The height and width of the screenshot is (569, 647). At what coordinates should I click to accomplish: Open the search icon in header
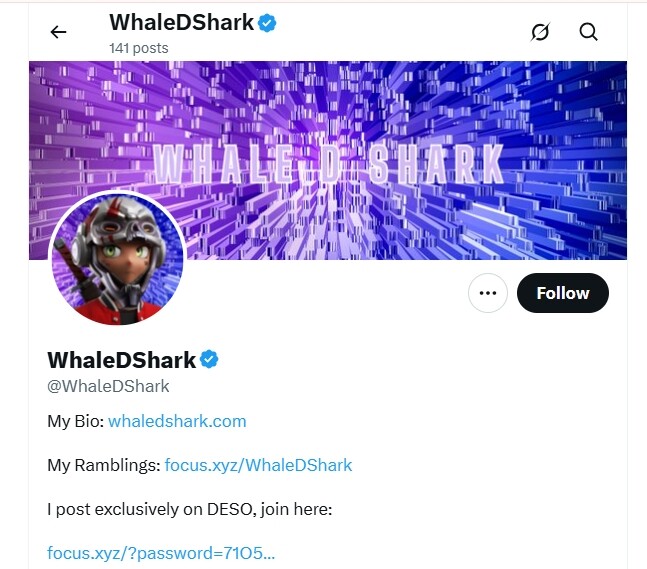589,32
